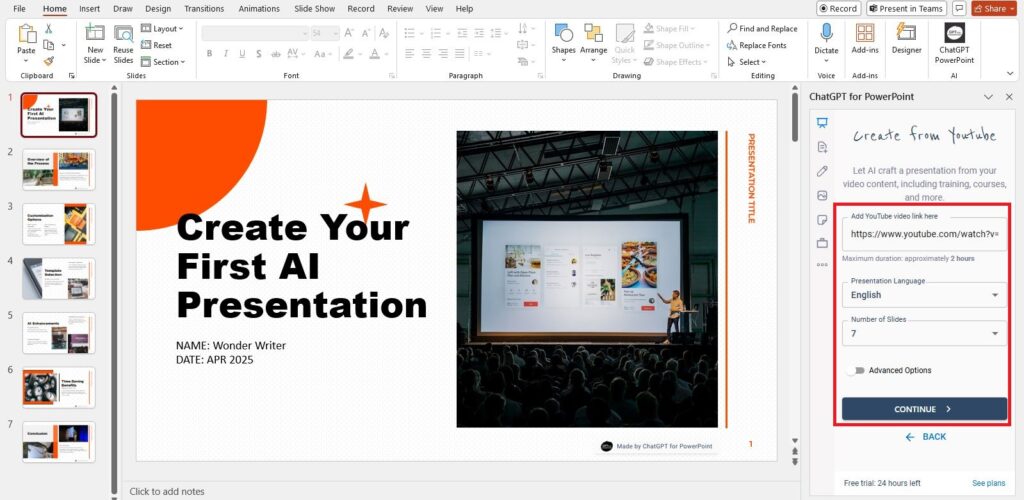Click the font color button

pyautogui.click(x=374, y=54)
